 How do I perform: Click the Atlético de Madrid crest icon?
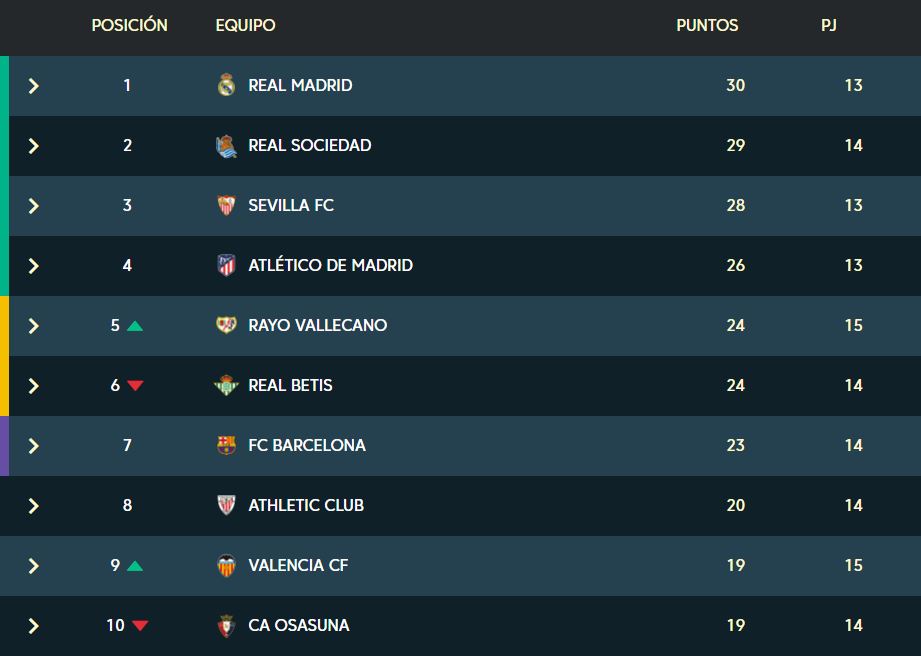coord(226,265)
